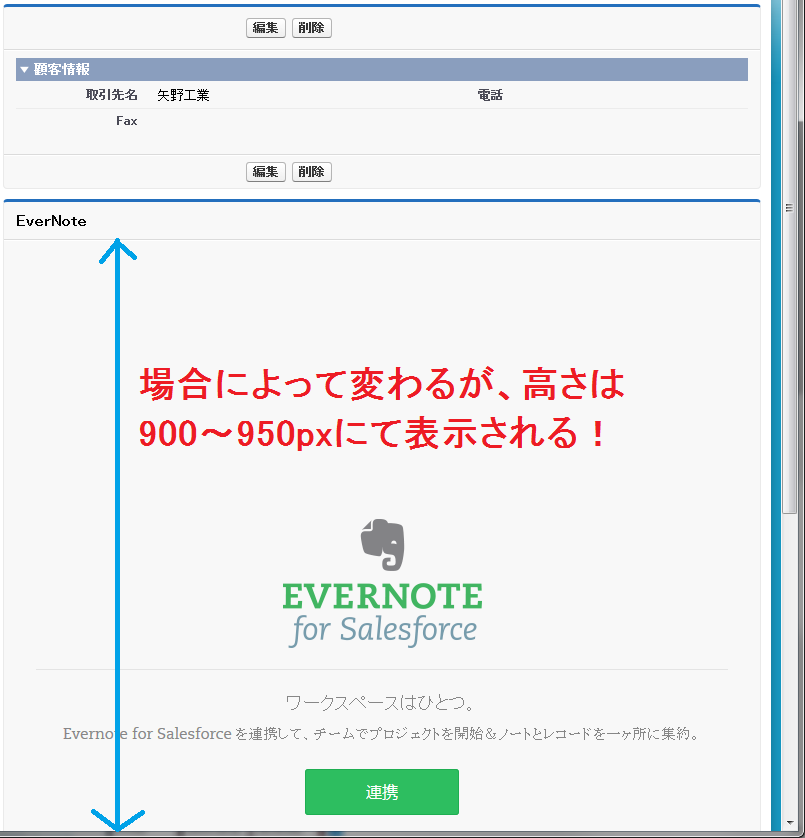
Task: Click the upper 編集 (Edit) button
Action: point(266,28)
